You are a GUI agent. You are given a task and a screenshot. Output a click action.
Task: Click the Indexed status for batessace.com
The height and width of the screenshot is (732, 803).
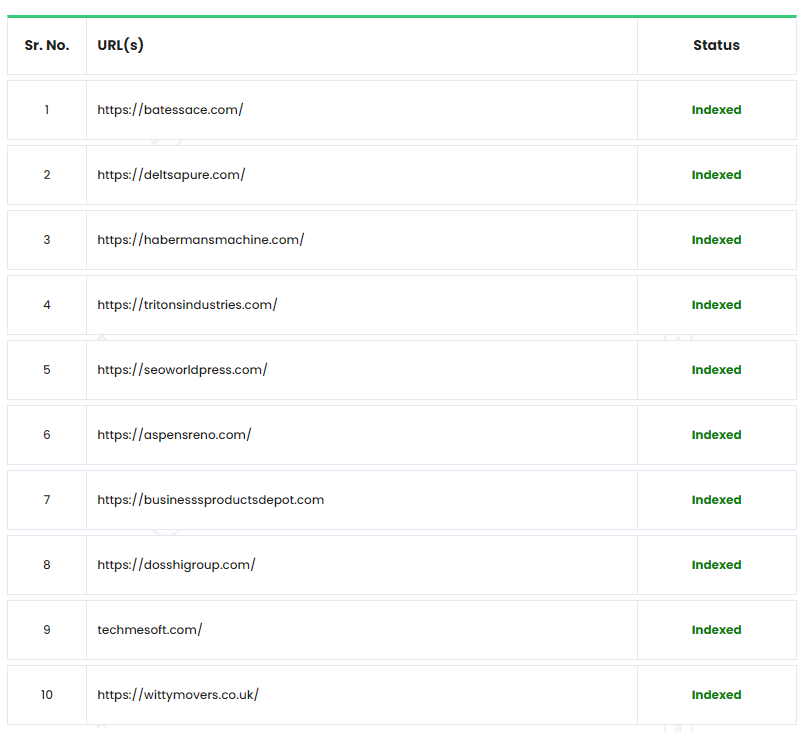pos(716,110)
